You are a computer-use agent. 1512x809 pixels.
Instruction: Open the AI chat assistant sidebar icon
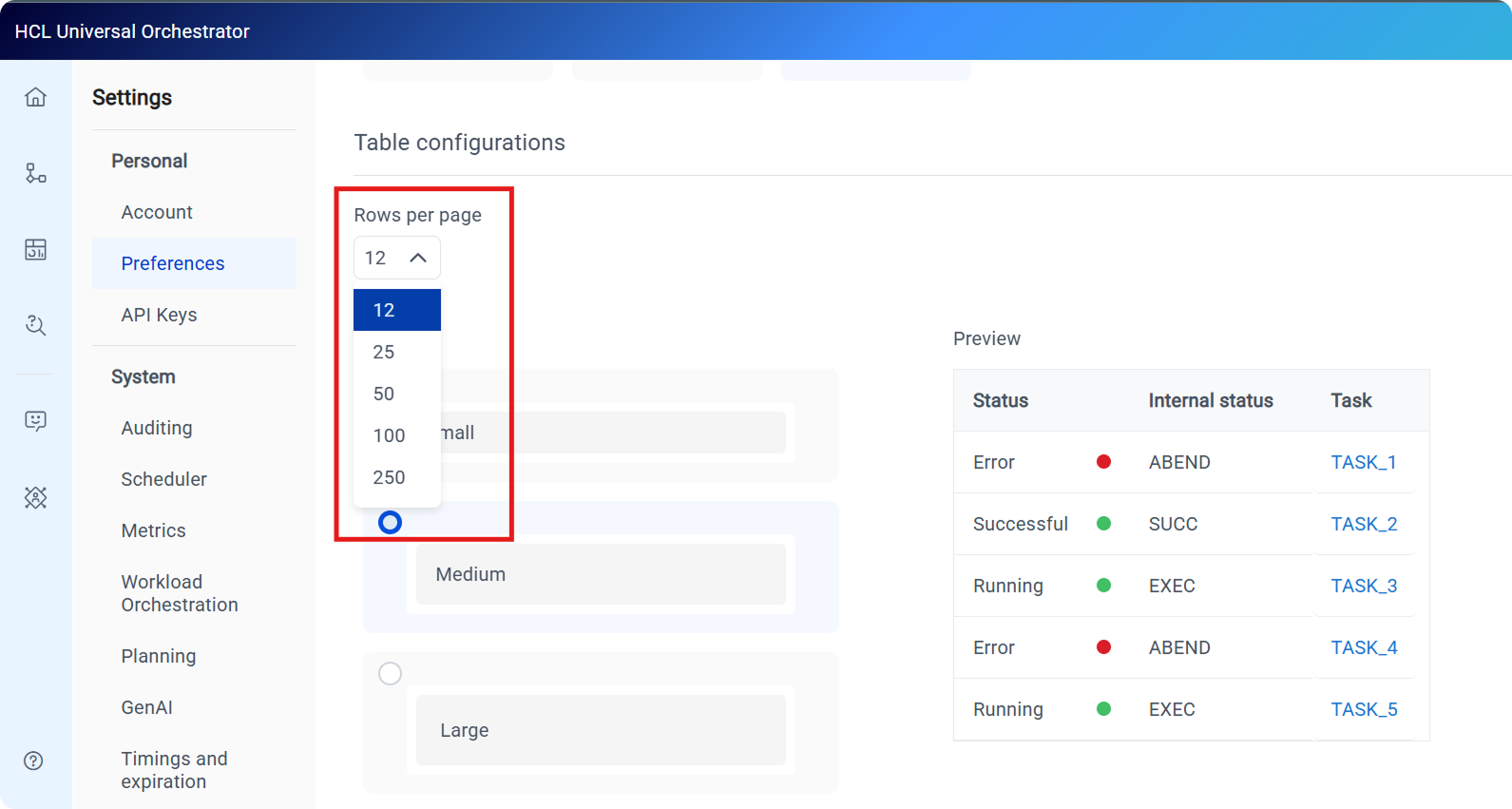click(x=35, y=421)
